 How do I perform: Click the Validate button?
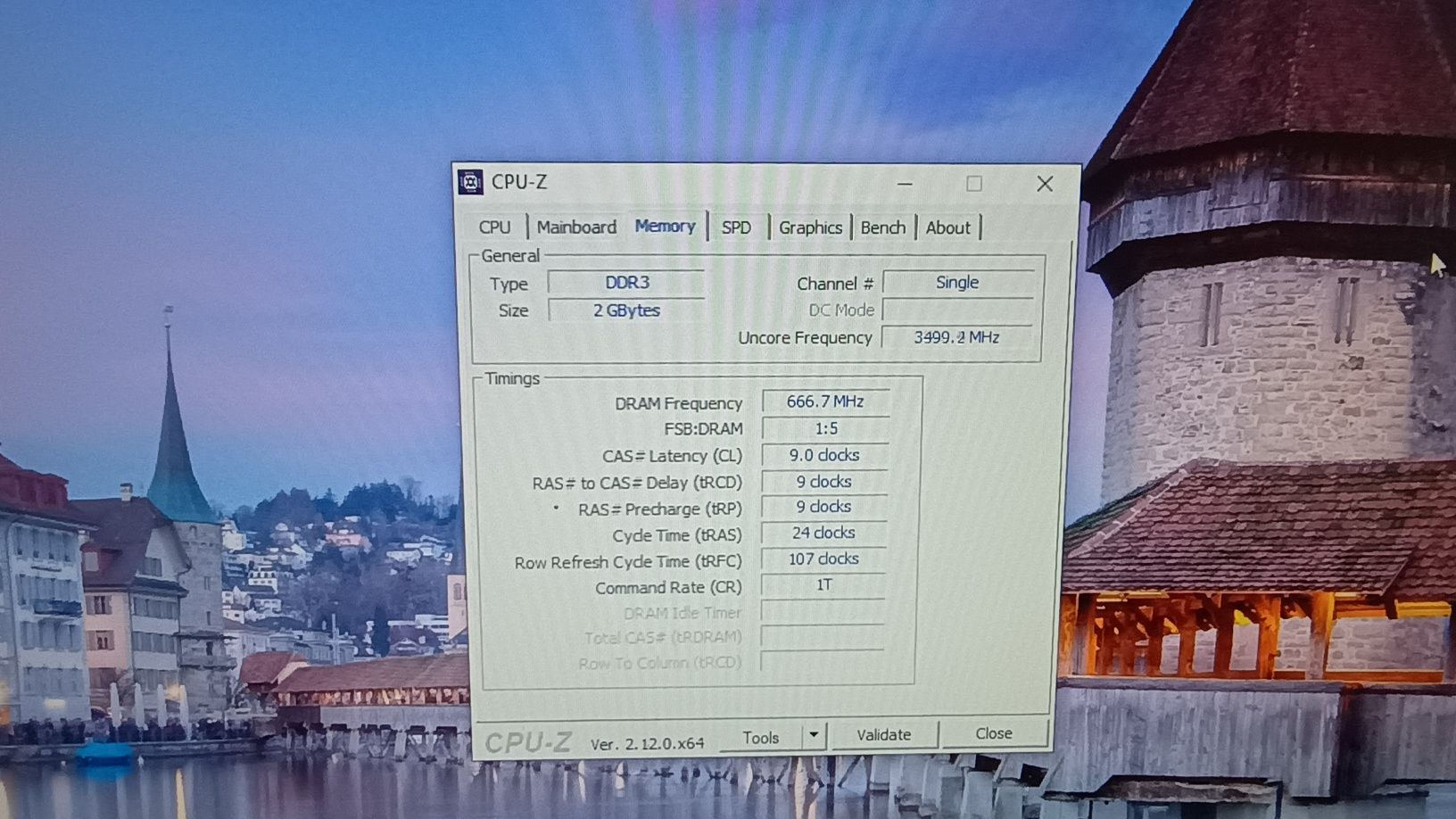[883, 735]
